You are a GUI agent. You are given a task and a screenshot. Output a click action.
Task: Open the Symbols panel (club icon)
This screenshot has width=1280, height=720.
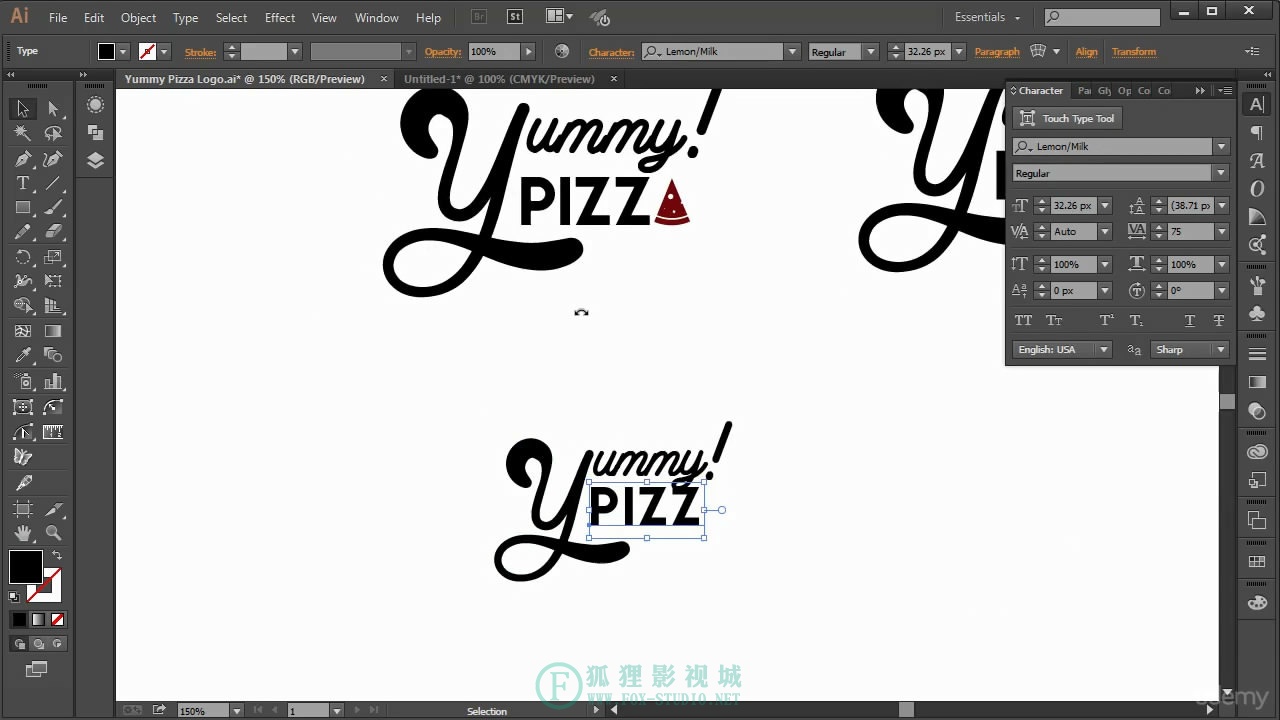tap(1257, 313)
